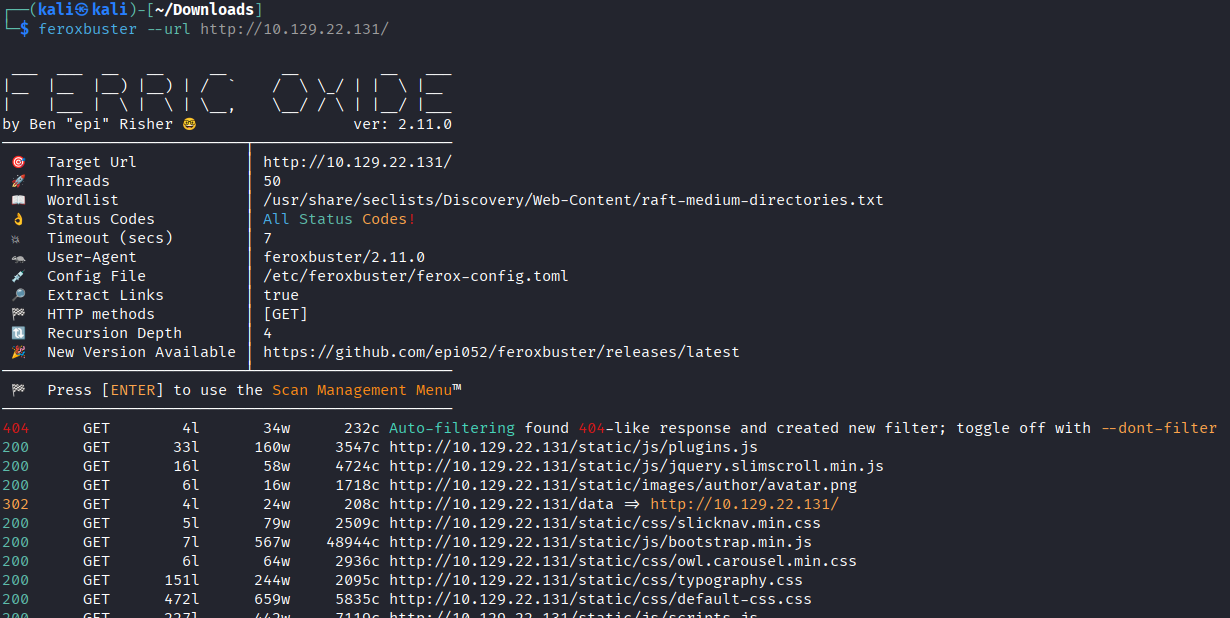Open the plugins.js URL link
Image resolution: width=1230 pixels, height=618 pixels.
[x=576, y=447]
